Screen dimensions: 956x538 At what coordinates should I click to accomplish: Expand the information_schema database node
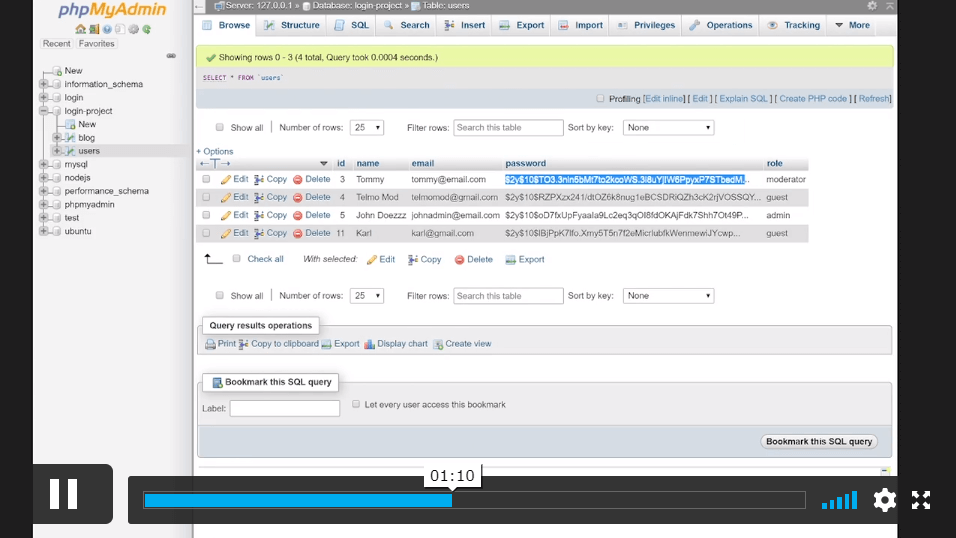[x=43, y=84]
